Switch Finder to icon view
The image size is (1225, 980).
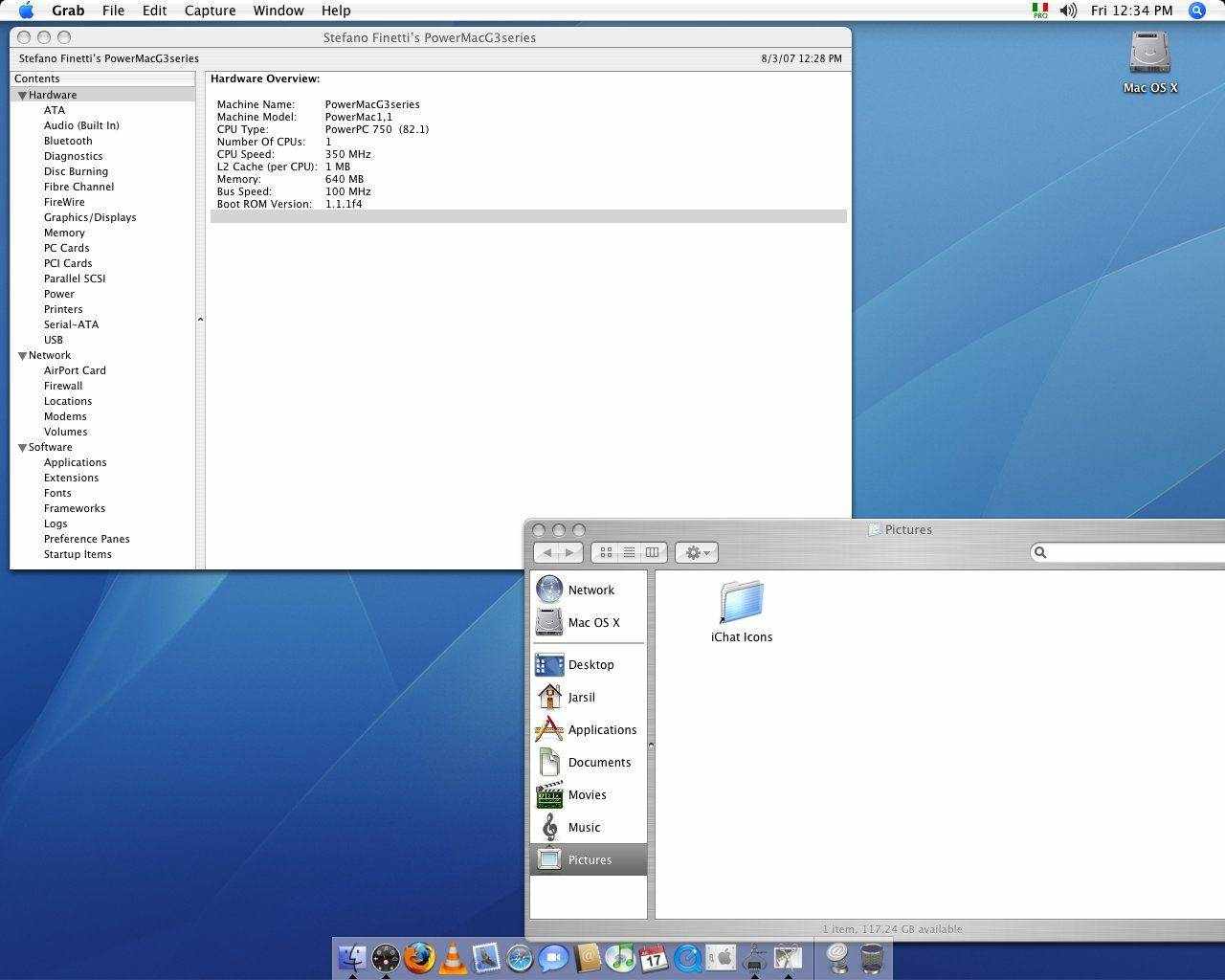(606, 552)
